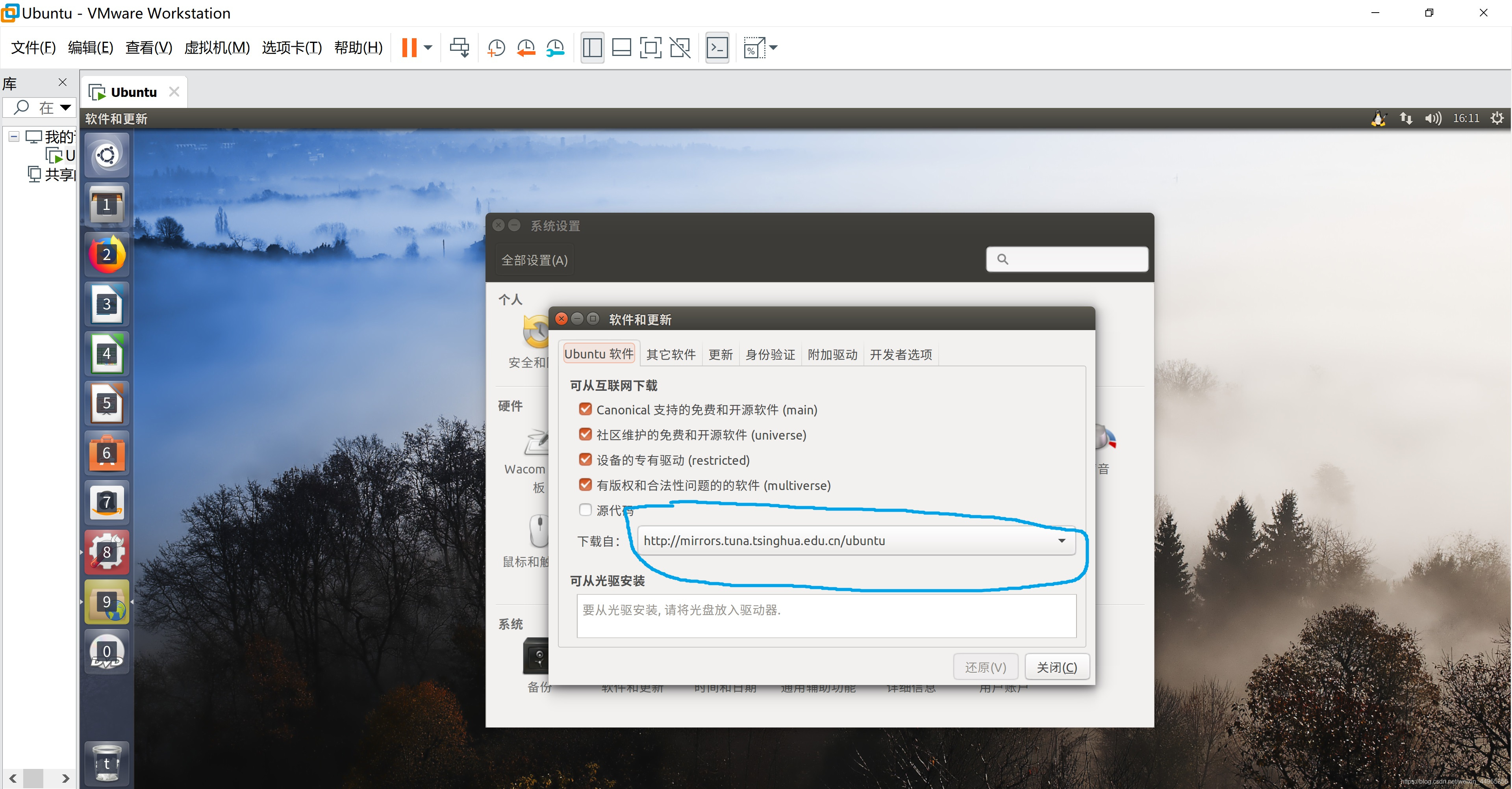Switch to the 开发者选项 tab
Viewport: 1512px width, 789px height.
point(901,355)
